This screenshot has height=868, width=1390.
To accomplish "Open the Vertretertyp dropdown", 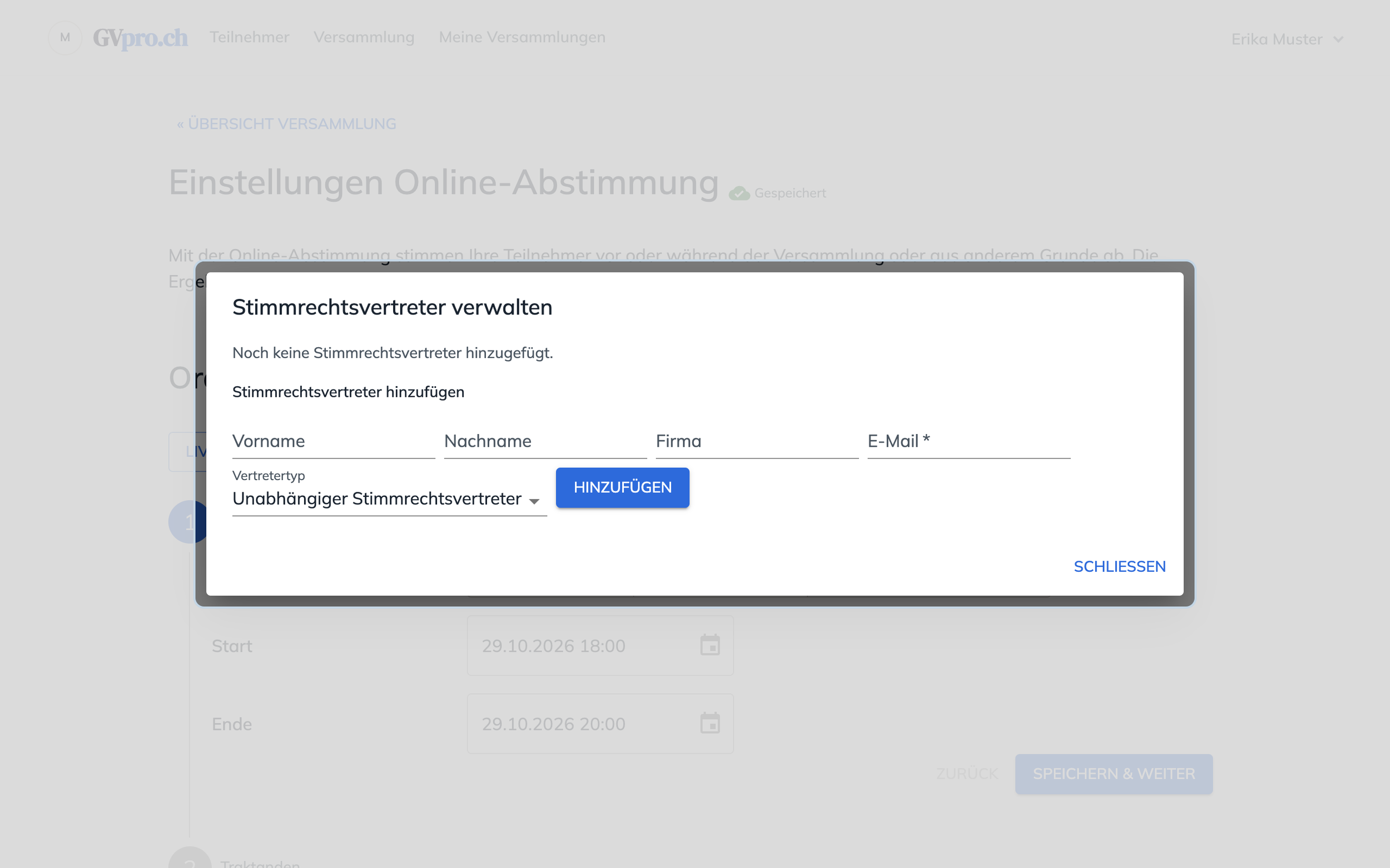I will (389, 499).
